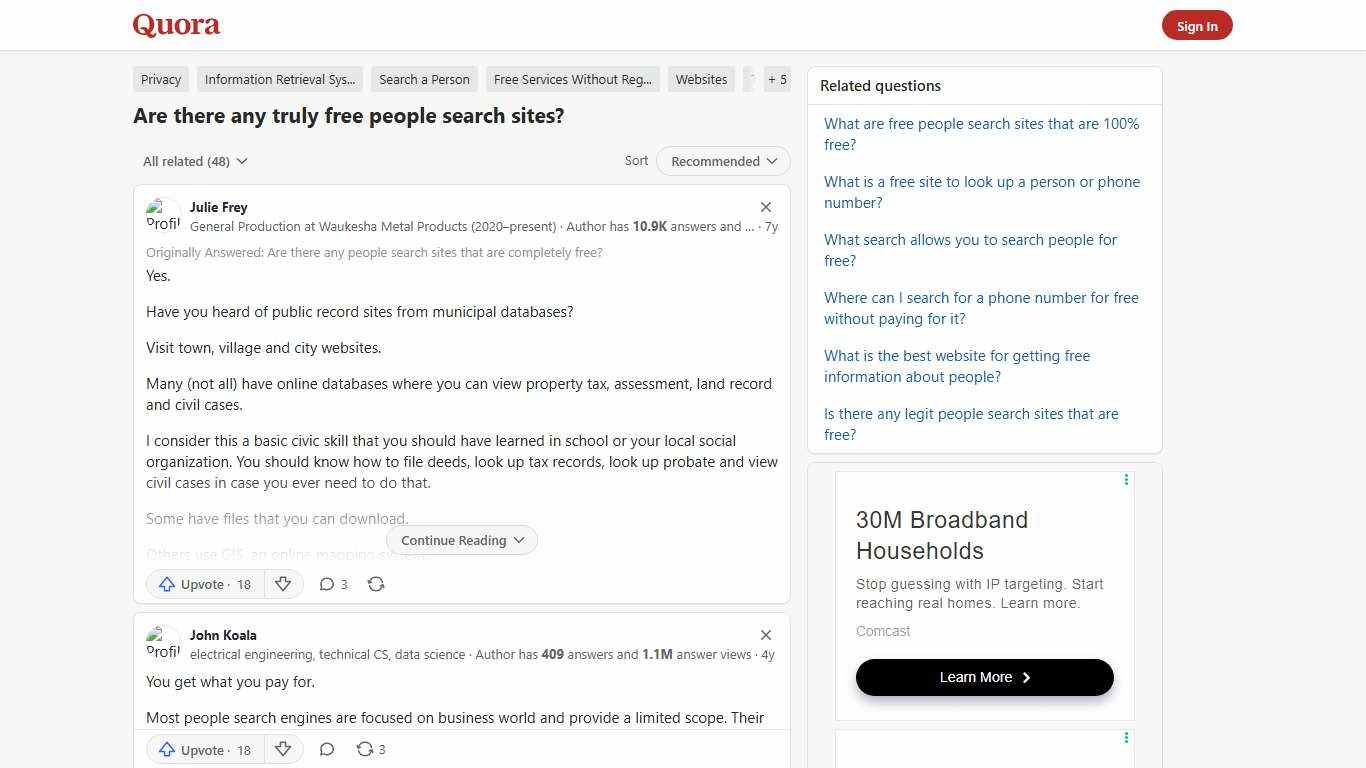Open the Recommended sort dropdown

(x=722, y=161)
